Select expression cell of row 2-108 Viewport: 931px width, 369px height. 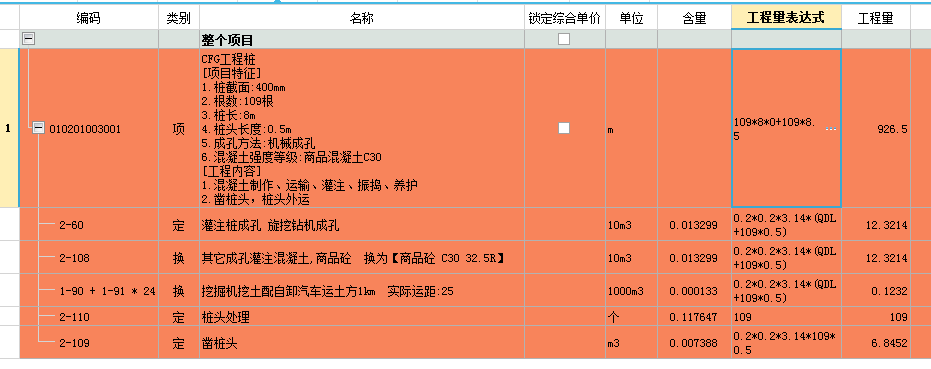point(786,257)
